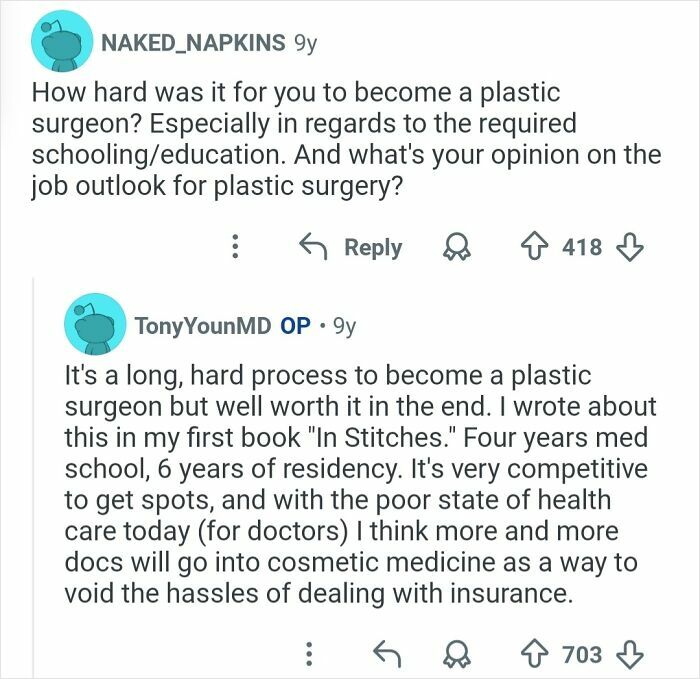700x679 pixels.
Task: Click the 703 vote count
Action: (581, 653)
